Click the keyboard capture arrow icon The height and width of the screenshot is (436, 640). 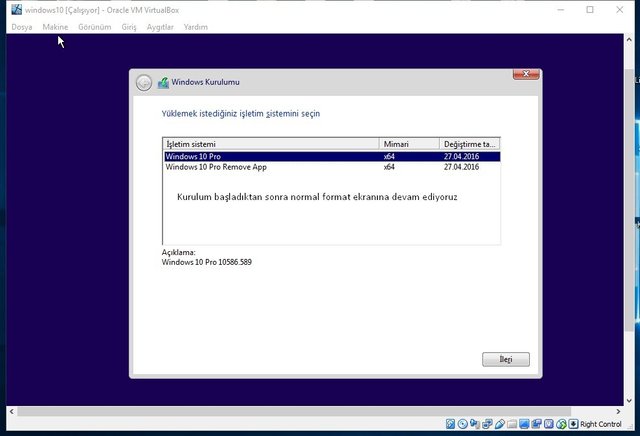[573, 424]
